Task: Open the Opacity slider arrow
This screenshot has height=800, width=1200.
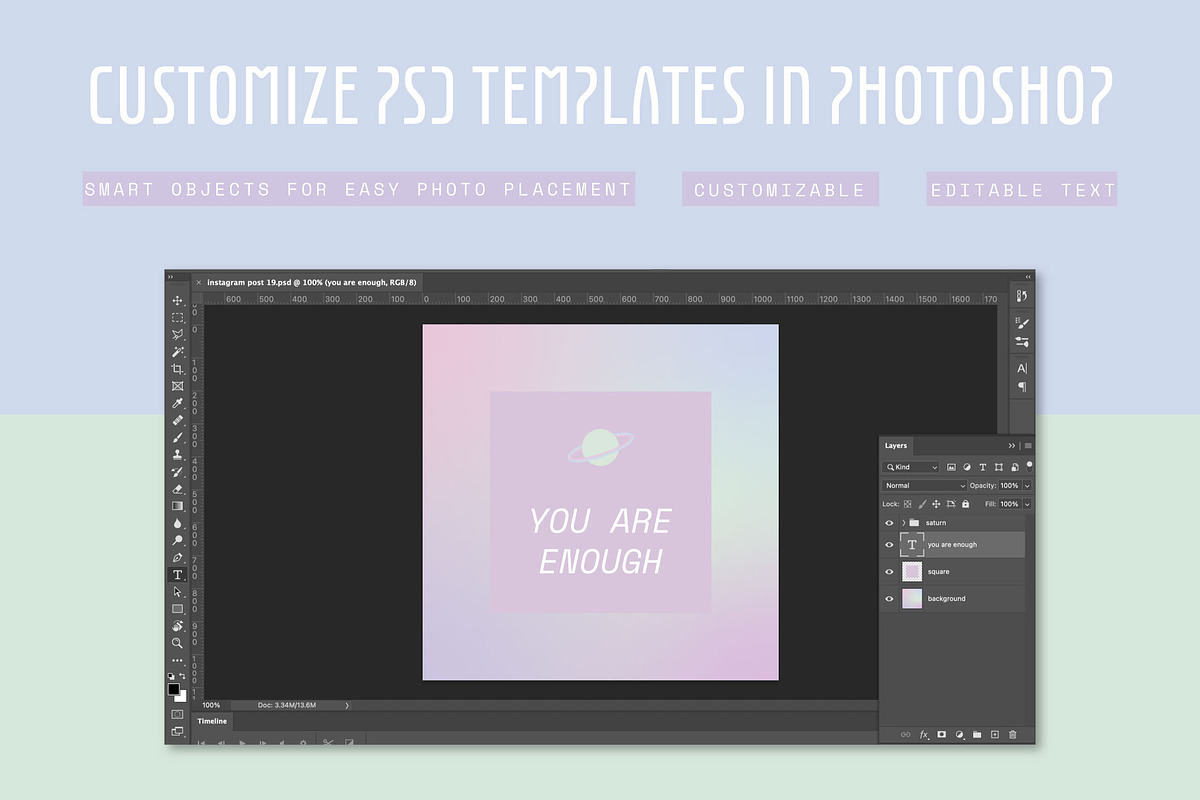Action: pos(1027,485)
